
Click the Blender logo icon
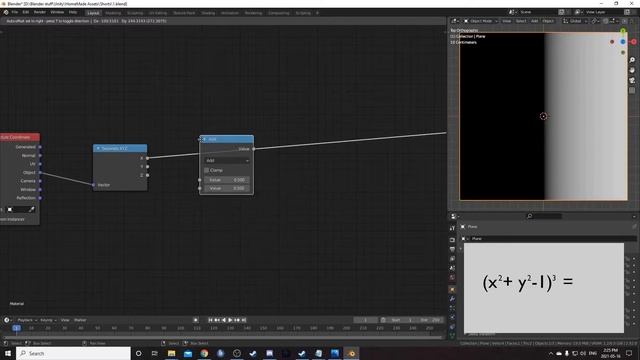(x=6, y=12)
